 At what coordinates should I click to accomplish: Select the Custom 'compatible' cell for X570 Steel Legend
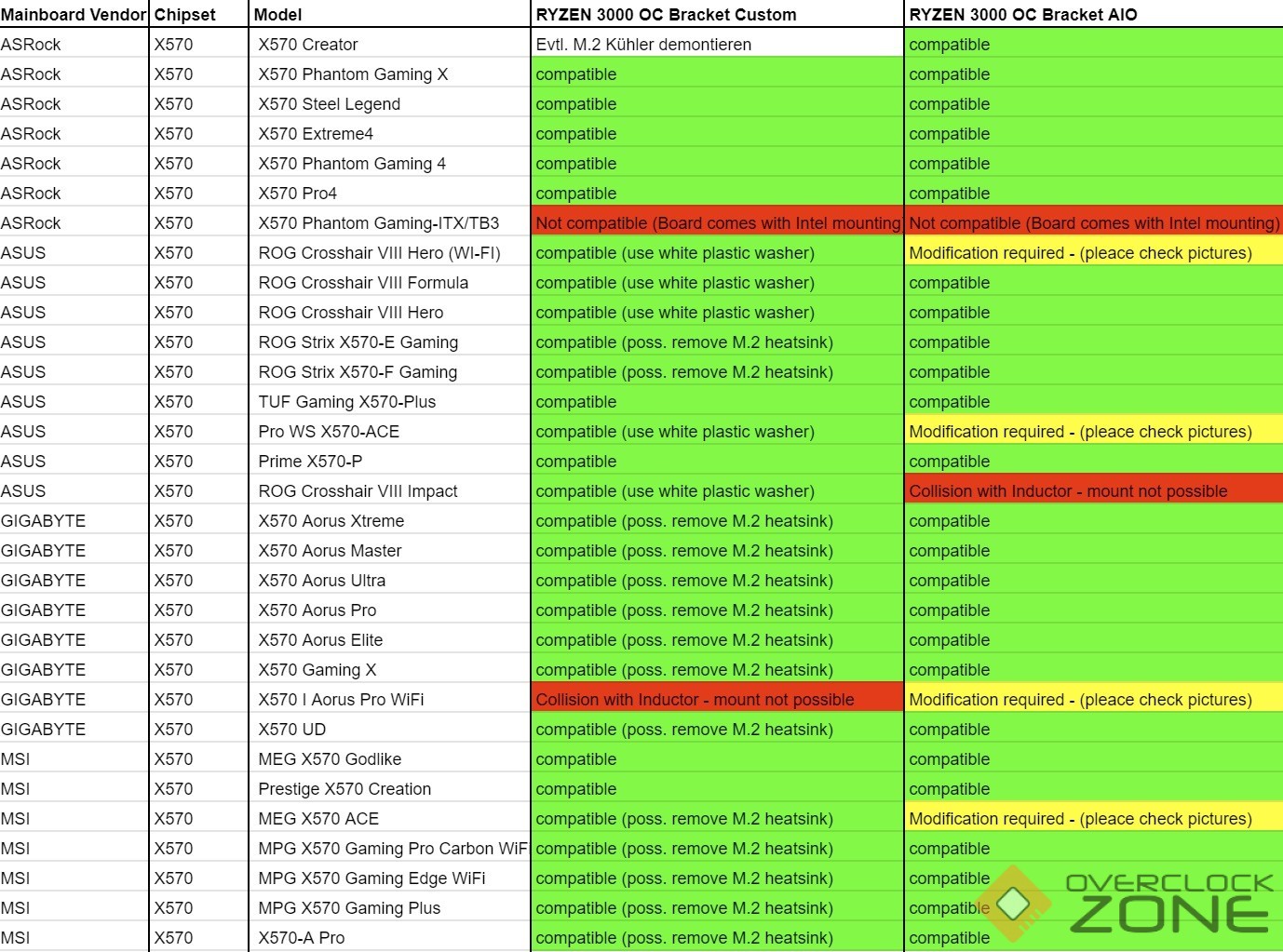pos(717,103)
